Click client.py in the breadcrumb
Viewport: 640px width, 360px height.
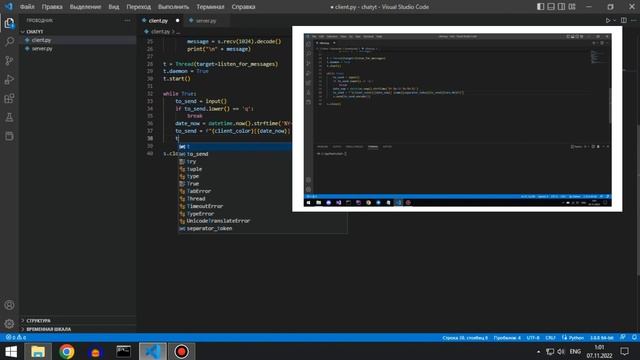(x=160, y=31)
